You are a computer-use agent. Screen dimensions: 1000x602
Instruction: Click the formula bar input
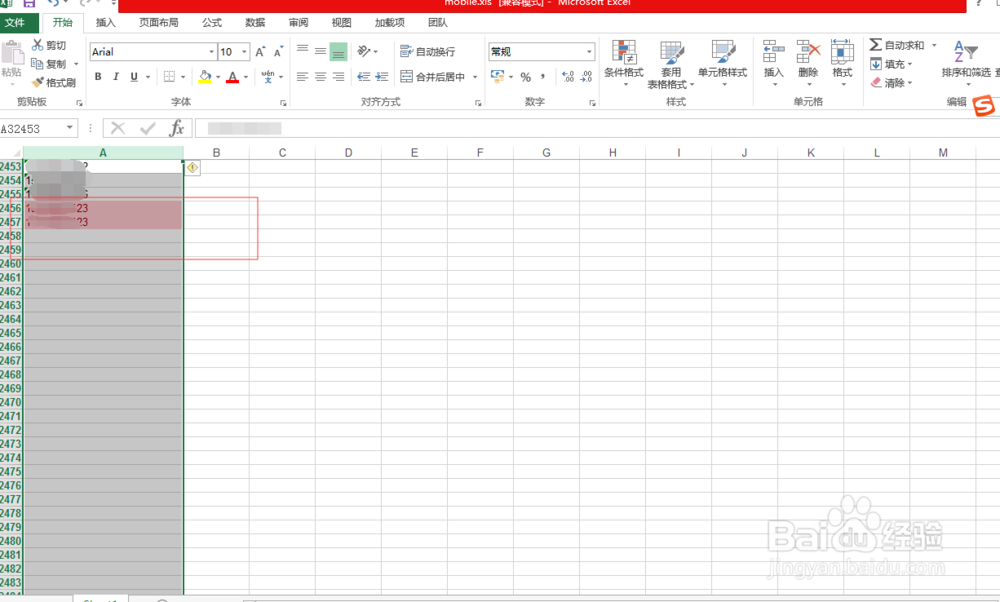[596, 128]
